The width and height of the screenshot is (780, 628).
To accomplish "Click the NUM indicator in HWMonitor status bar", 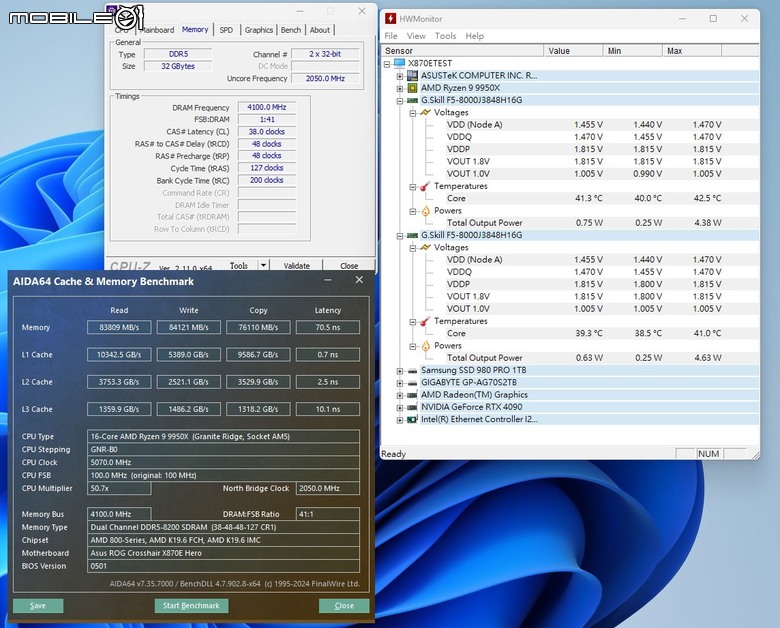I will tap(708, 454).
